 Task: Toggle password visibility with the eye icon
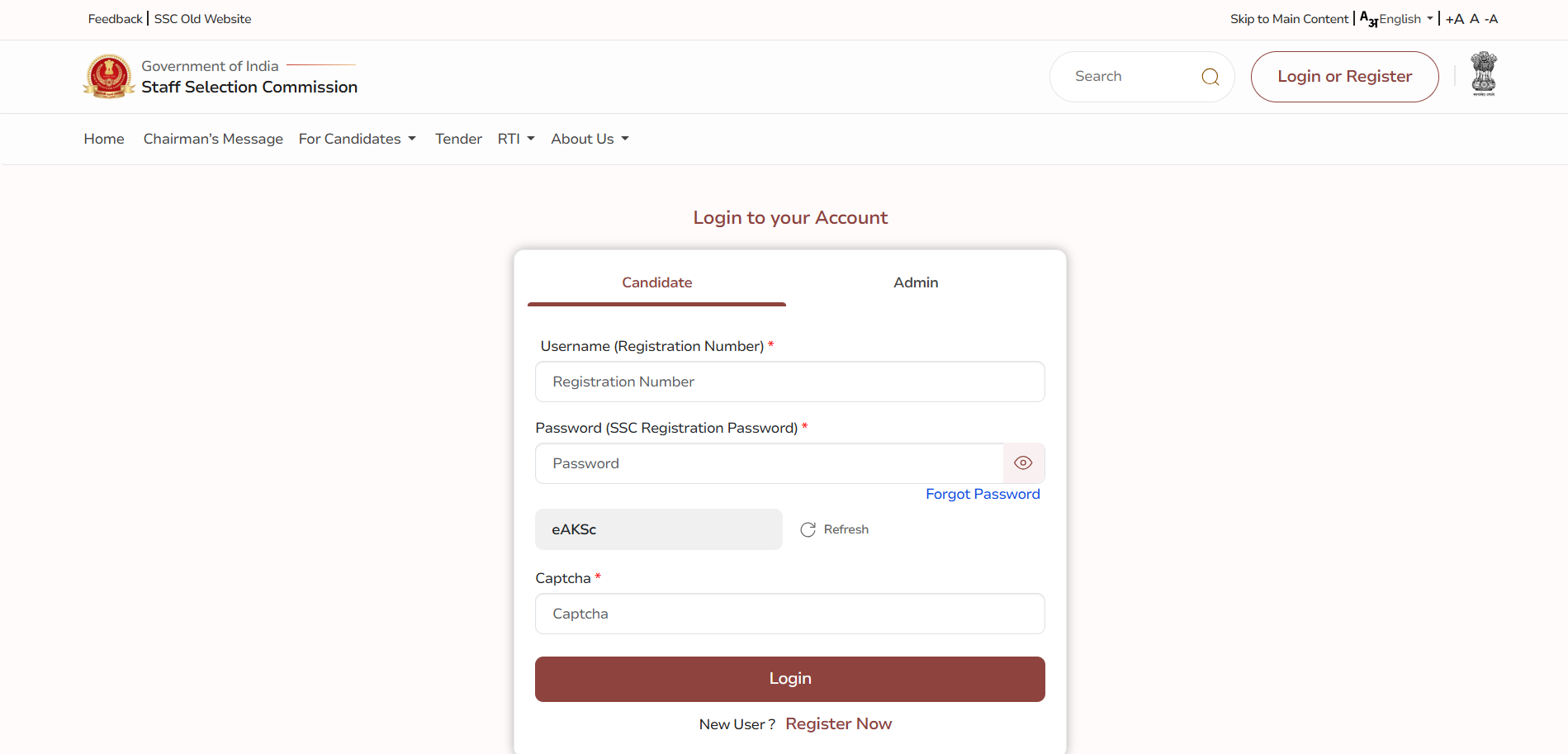coord(1023,463)
